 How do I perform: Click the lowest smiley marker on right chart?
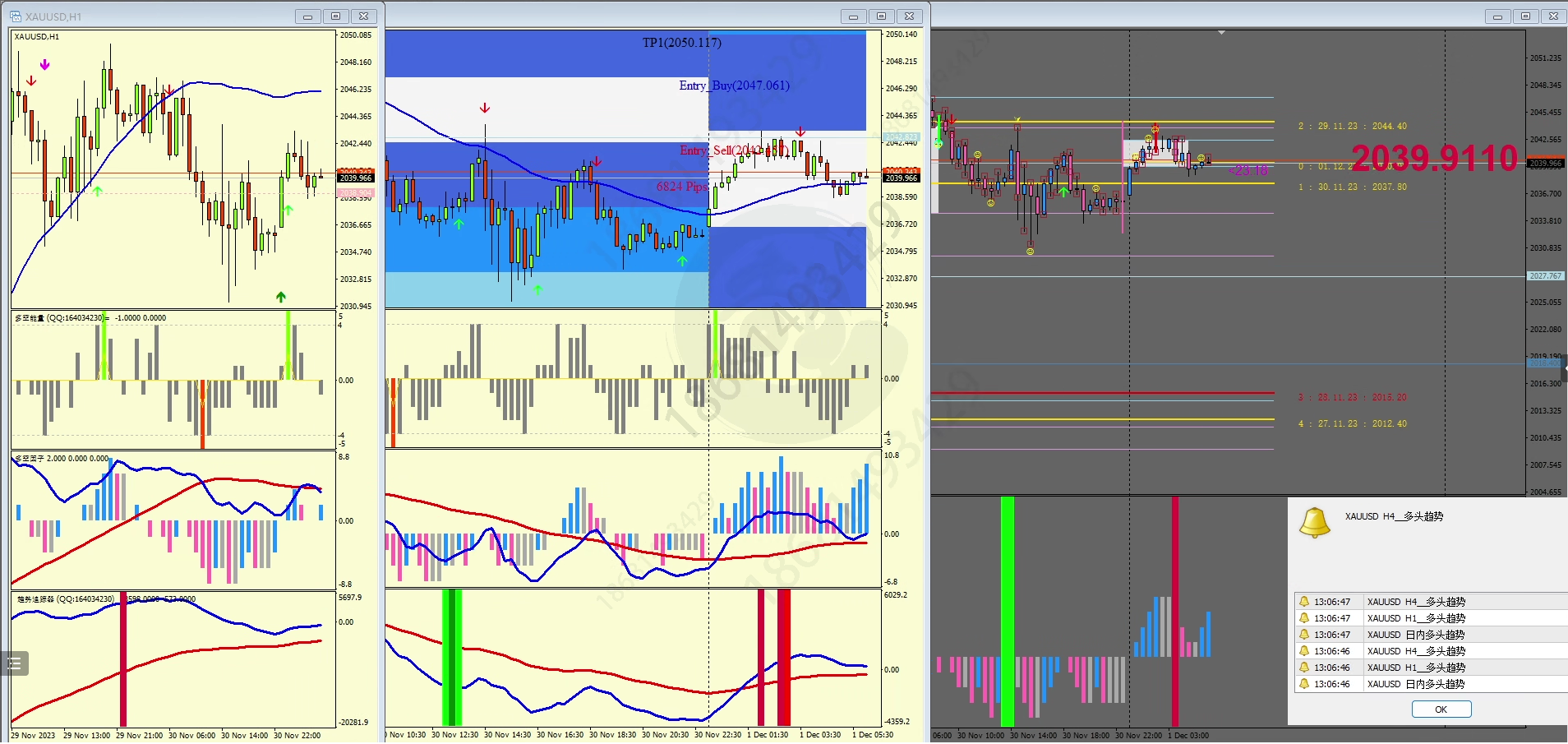click(1030, 252)
